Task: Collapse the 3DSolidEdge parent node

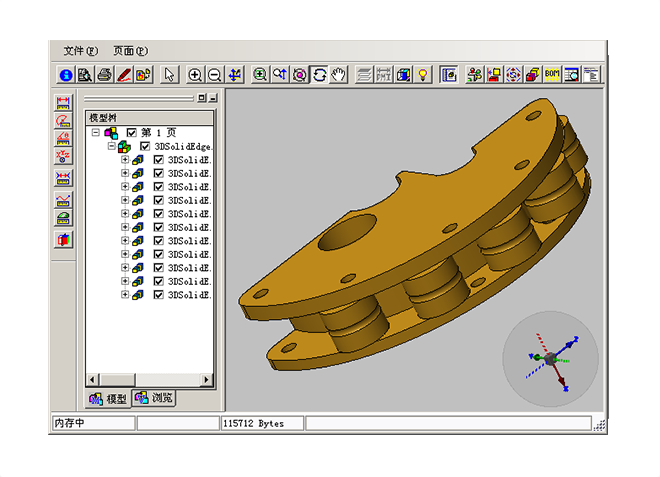Action: pyautogui.click(x=111, y=146)
